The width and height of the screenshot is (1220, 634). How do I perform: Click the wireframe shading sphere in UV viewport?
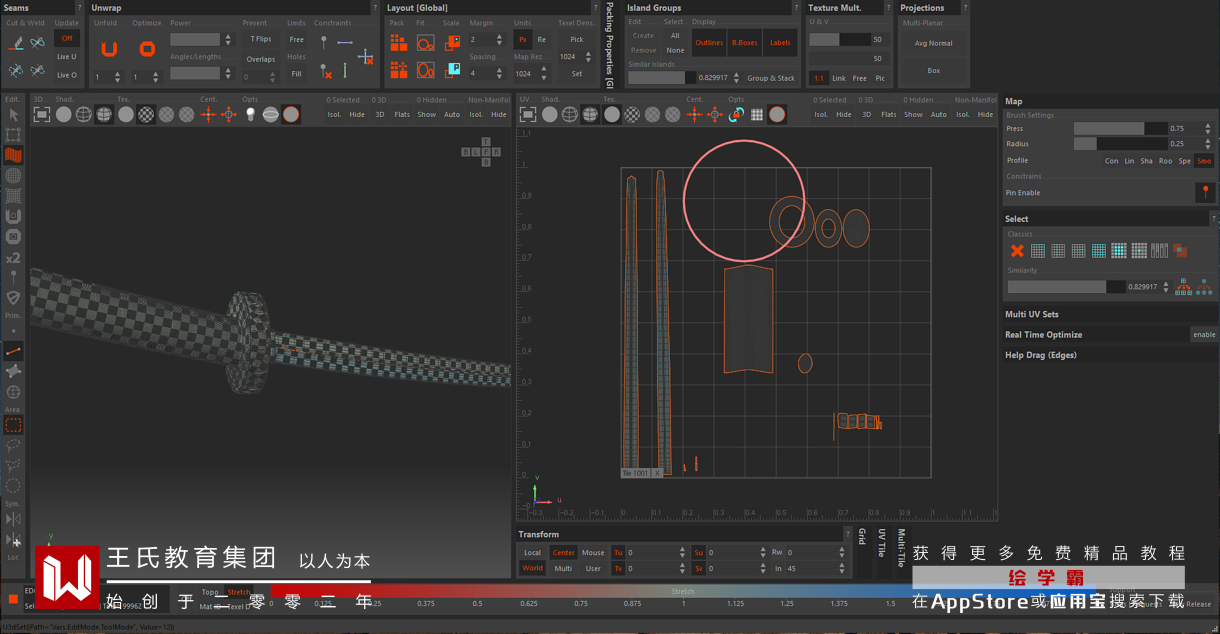coord(569,115)
